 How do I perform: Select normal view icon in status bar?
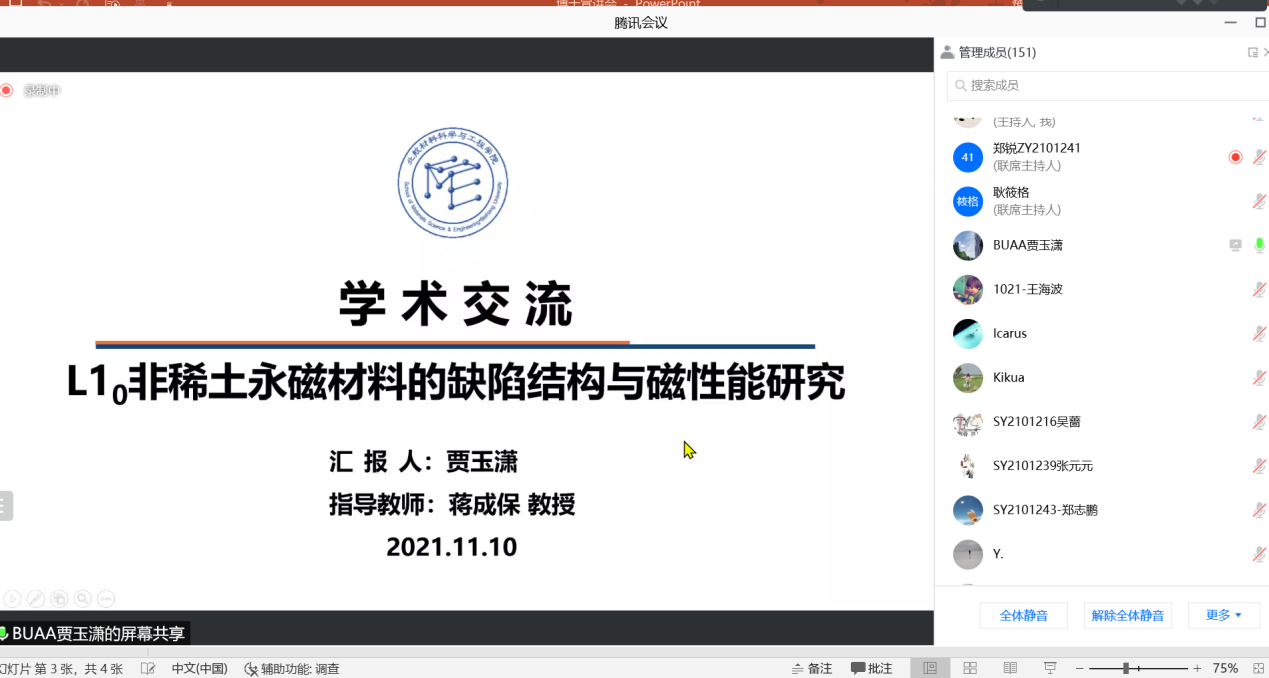pos(930,668)
